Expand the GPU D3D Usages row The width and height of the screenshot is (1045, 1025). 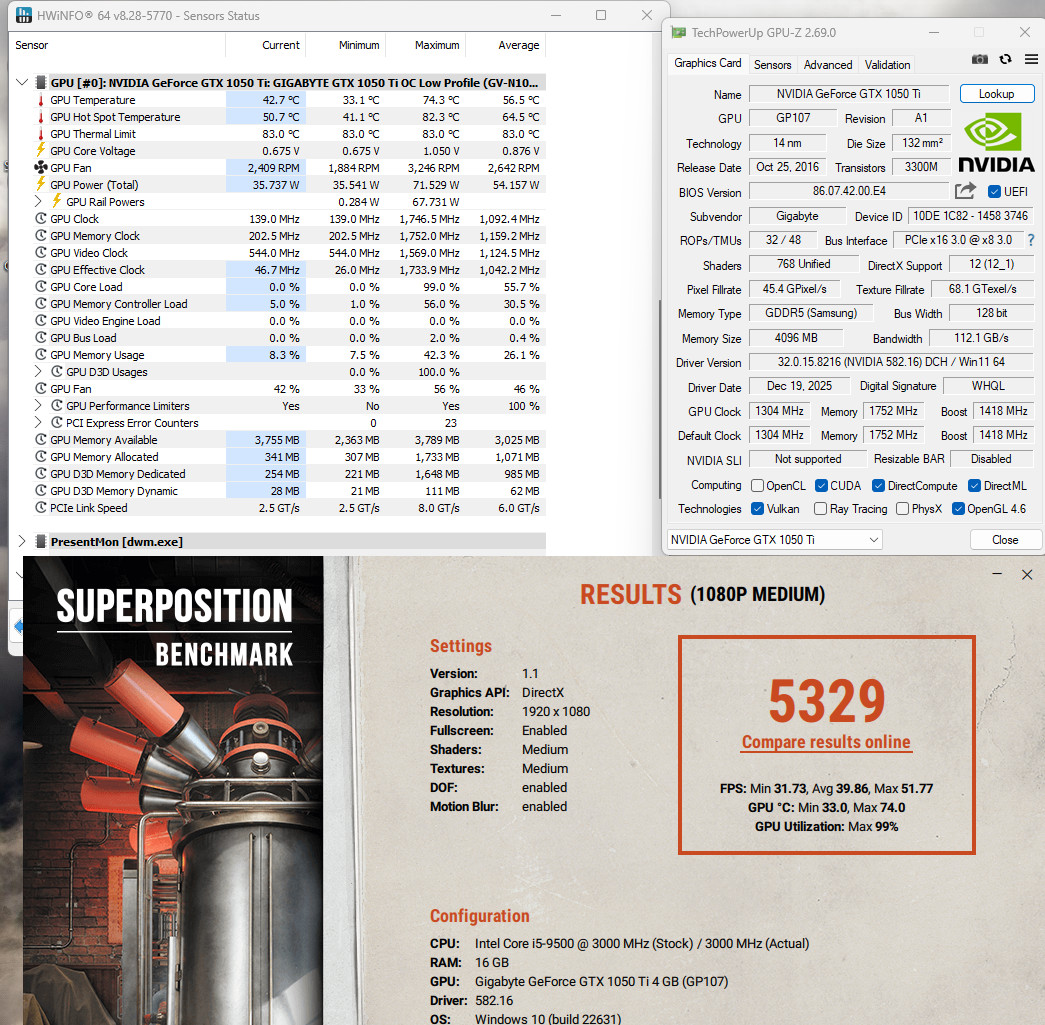[x=38, y=371]
